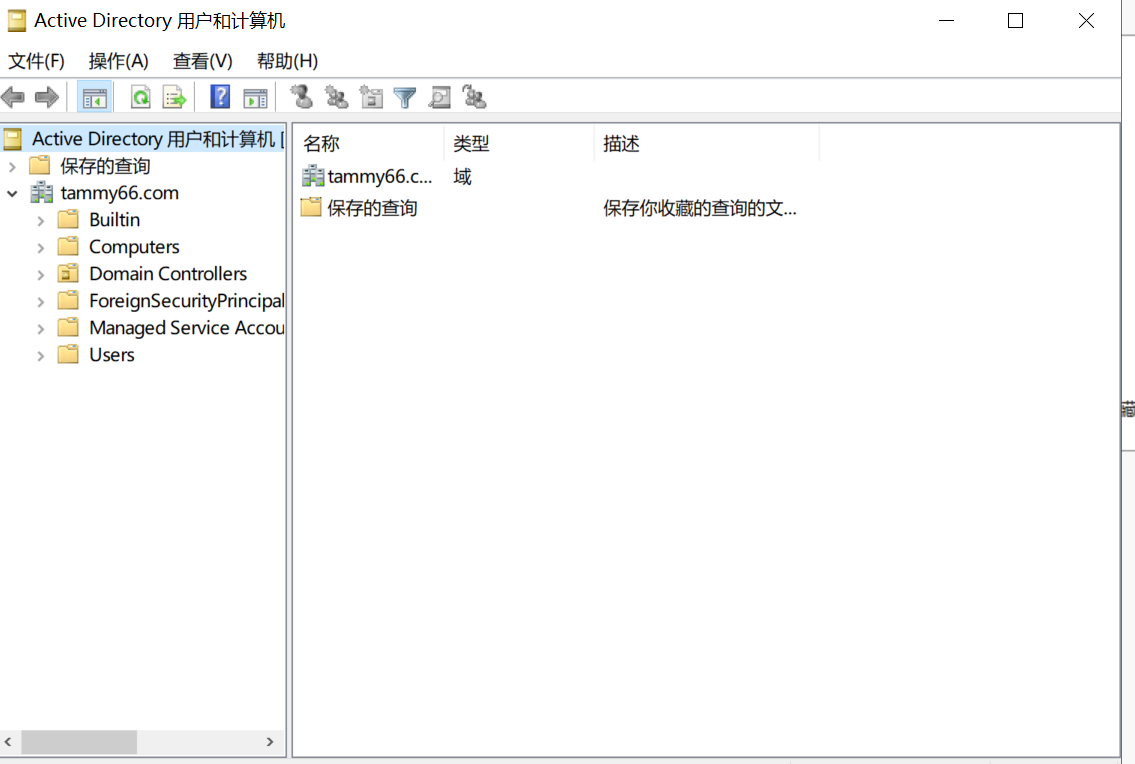This screenshot has height=764, width=1135.
Task: Sort by the 描述 column header
Action: 706,143
